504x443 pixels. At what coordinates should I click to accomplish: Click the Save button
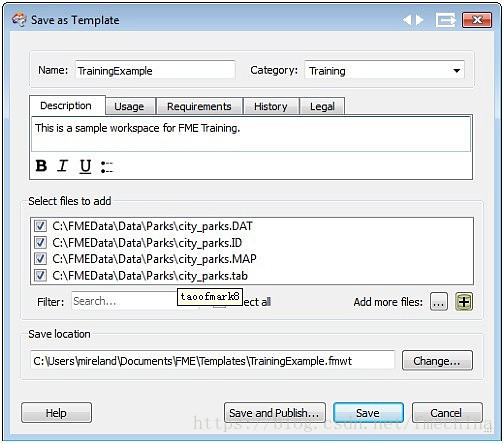368,413
